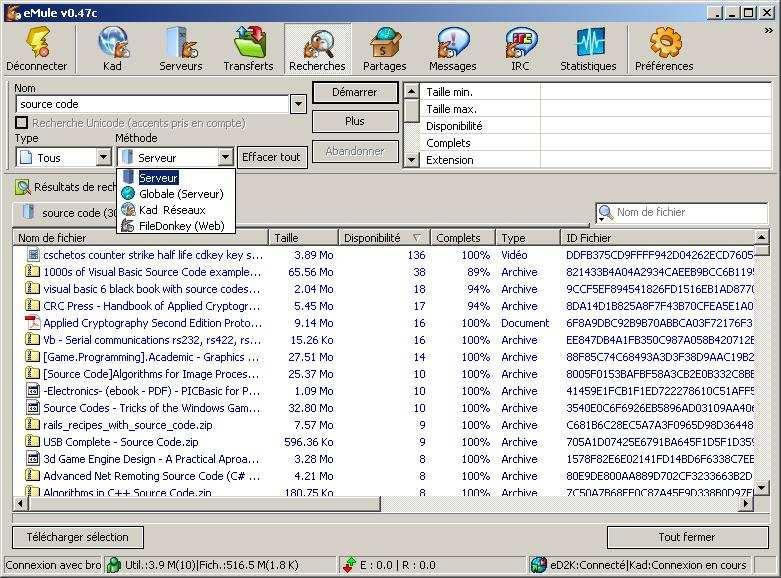
Task: Open the Messages page
Action: pyautogui.click(x=452, y=48)
